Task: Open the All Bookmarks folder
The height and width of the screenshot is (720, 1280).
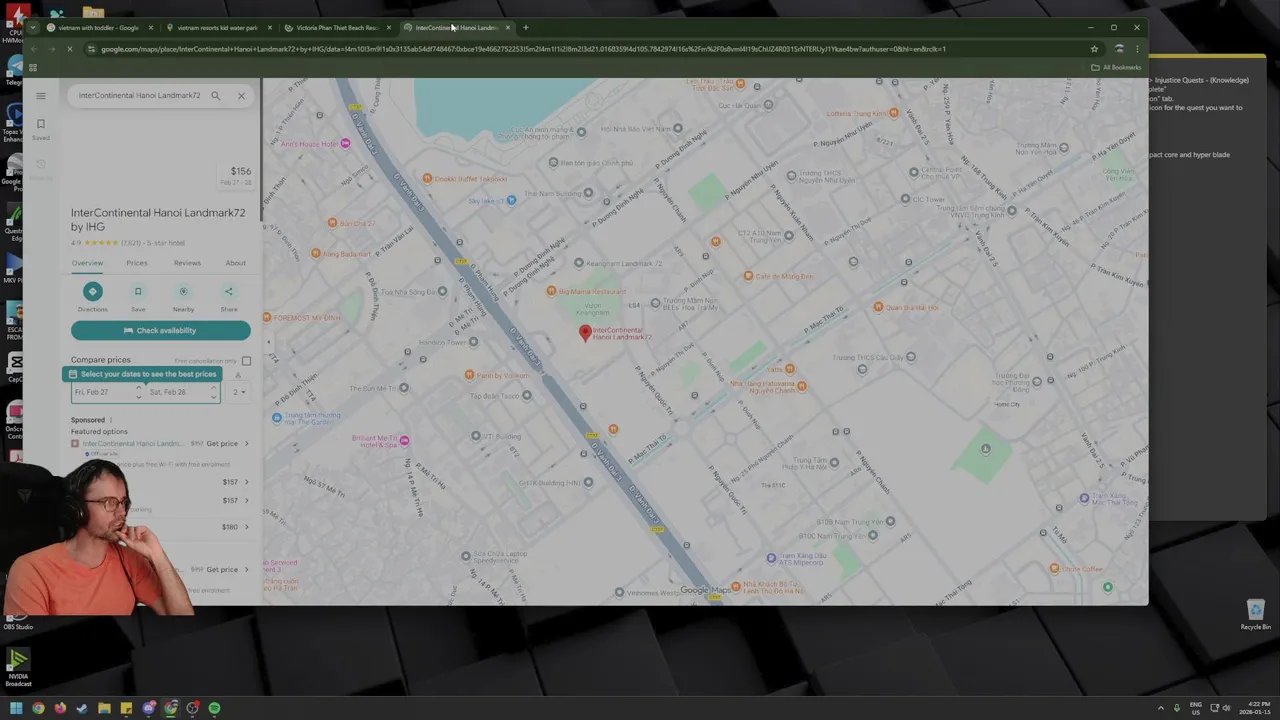Action: pyautogui.click(x=1116, y=68)
